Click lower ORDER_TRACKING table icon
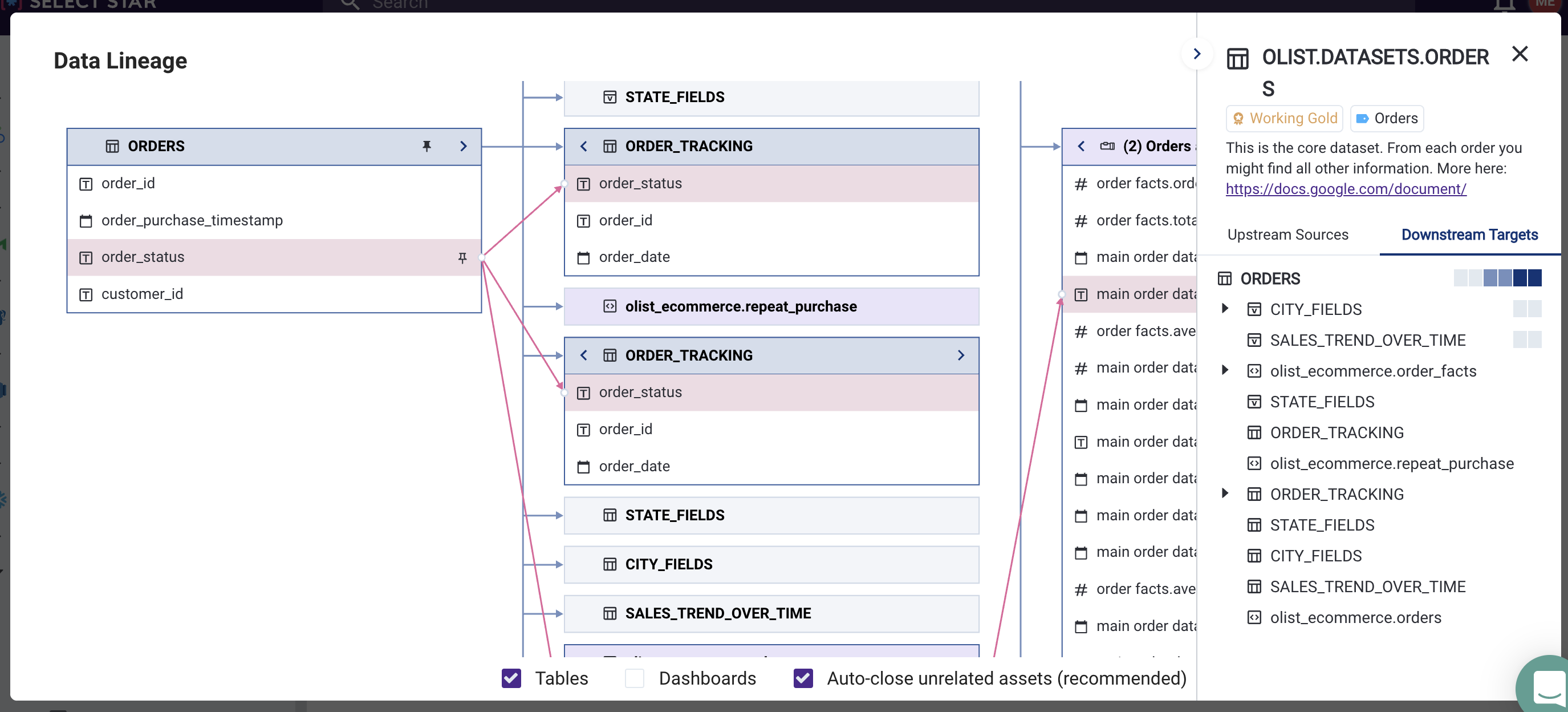The image size is (1568, 712). [610, 355]
